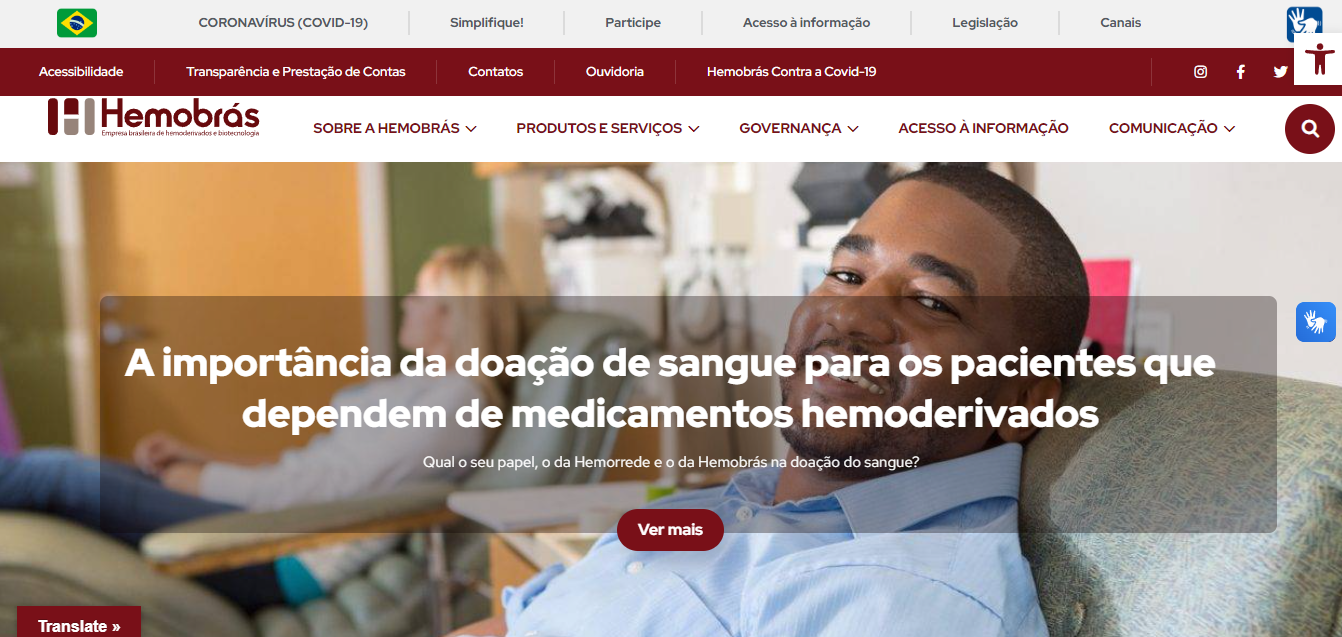Viewport: 1342px width, 637px height.
Task: Open the accessibility person icon panel
Action: pyautogui.click(x=1318, y=59)
